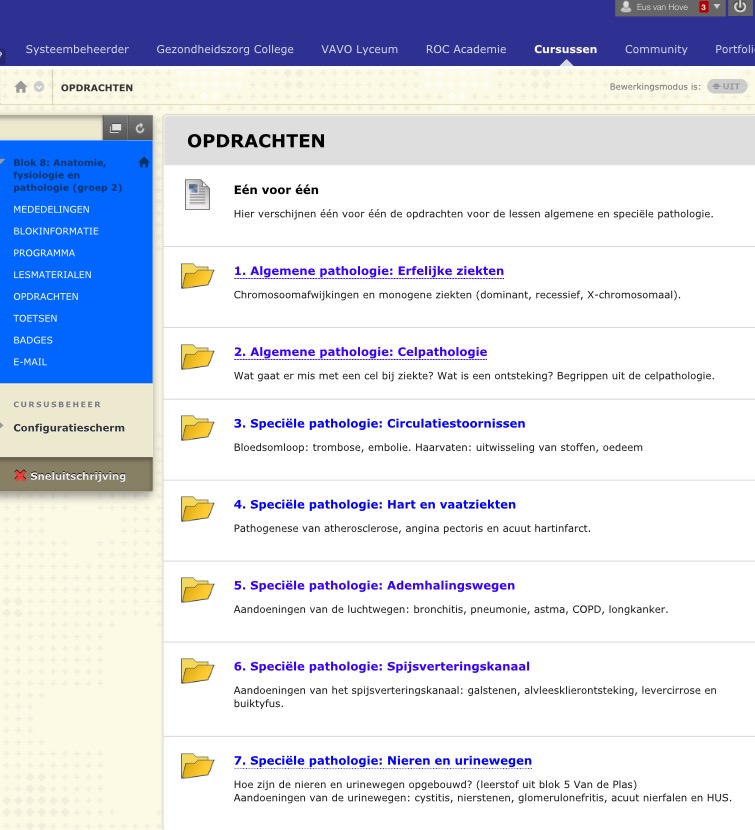
Task: Switch to the Community tab
Action: coord(656,49)
